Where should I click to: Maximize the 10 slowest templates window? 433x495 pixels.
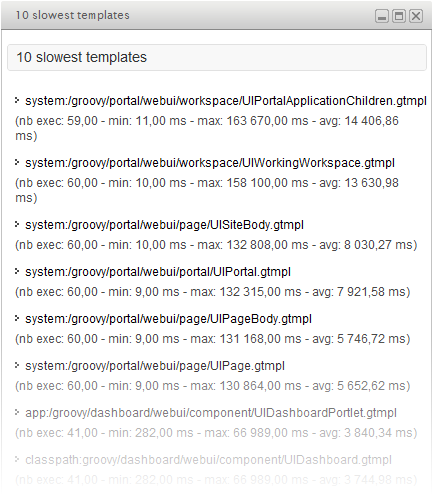pyautogui.click(x=399, y=16)
